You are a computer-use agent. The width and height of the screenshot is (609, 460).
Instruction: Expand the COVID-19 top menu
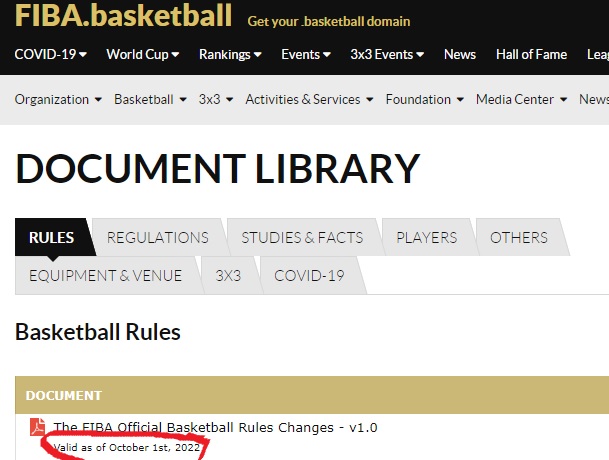(50, 54)
